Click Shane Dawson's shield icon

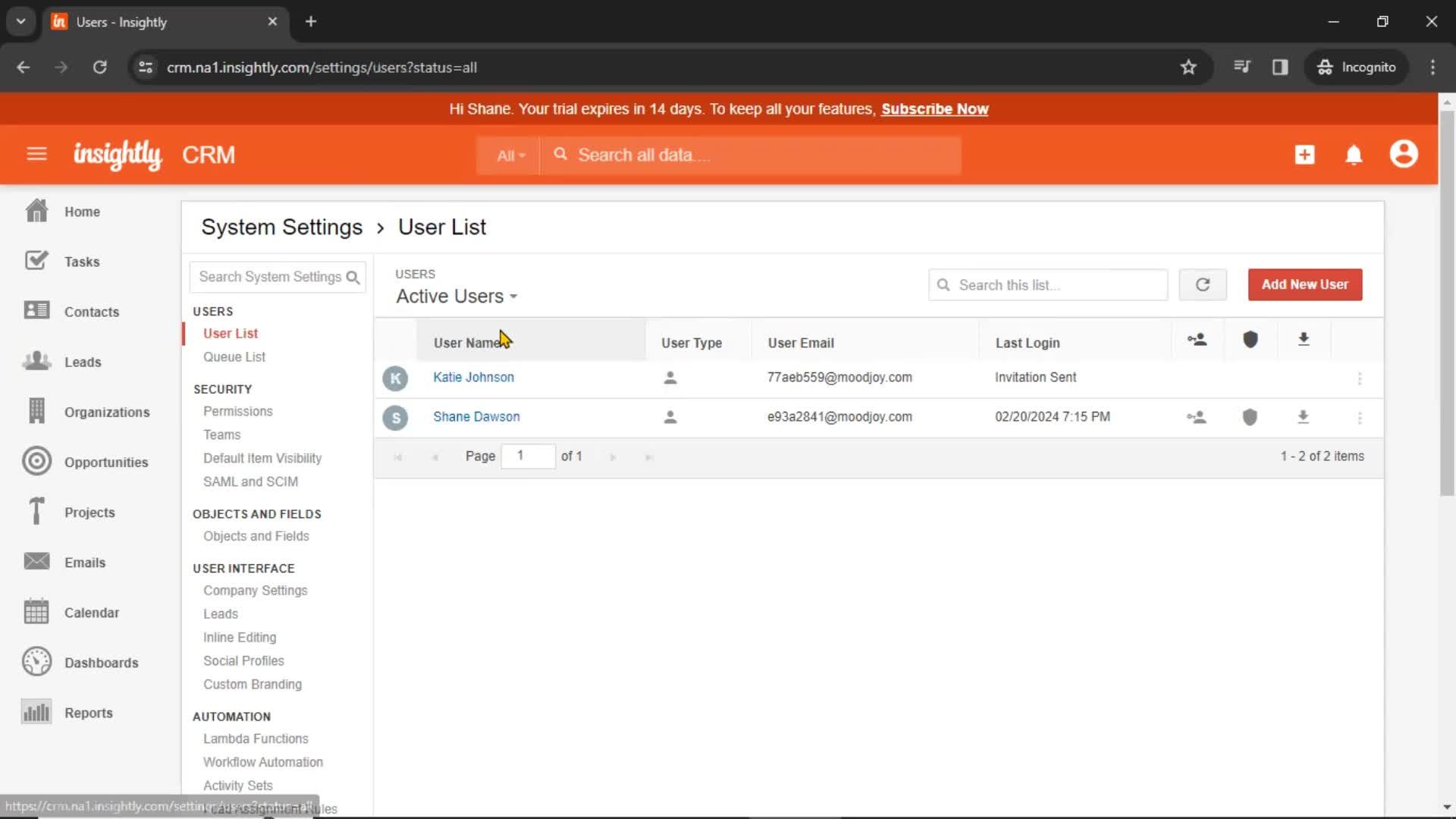1250,417
